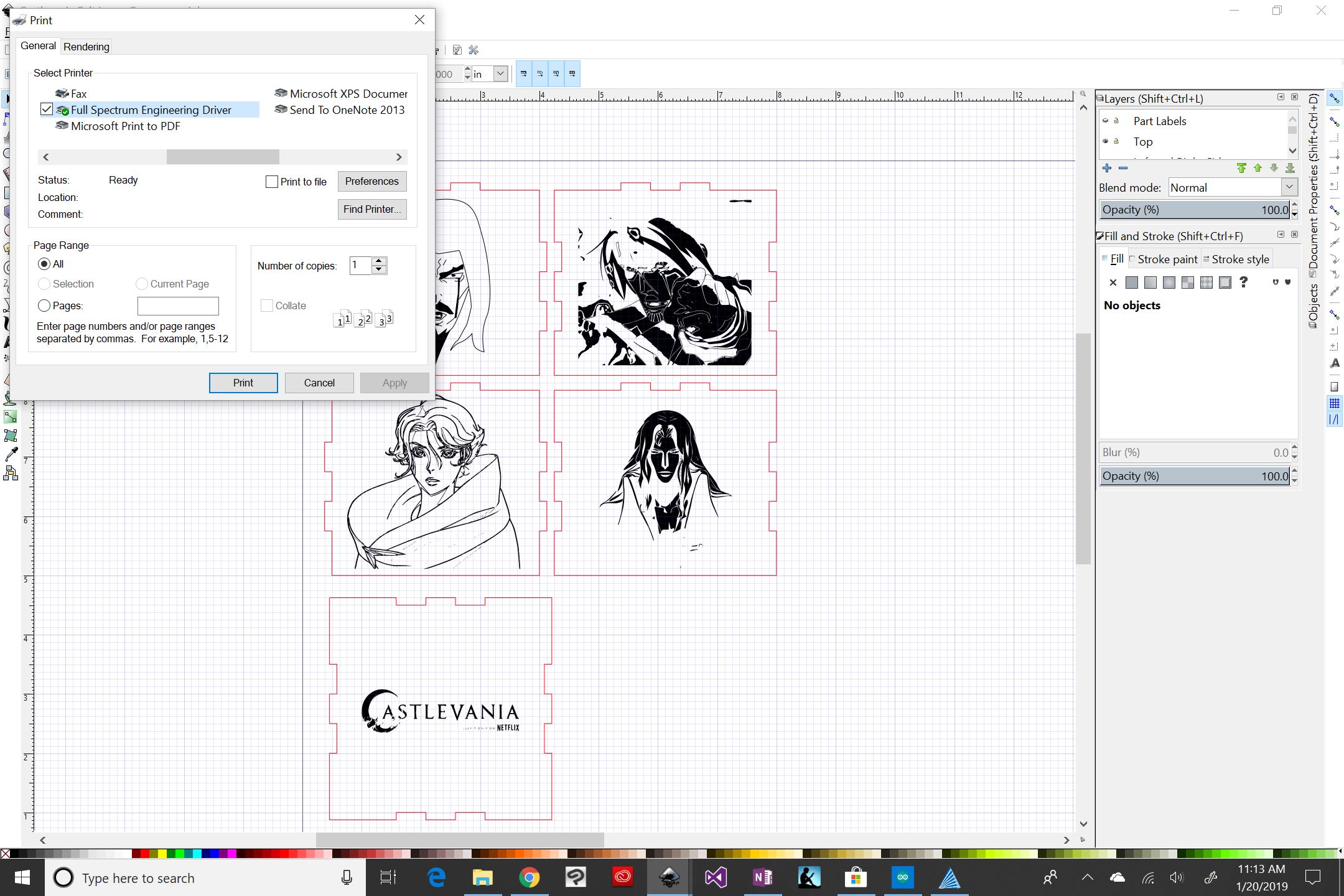Open Document Properties toolbar icon
Image resolution: width=1344 pixels, height=896 pixels.
[457, 50]
